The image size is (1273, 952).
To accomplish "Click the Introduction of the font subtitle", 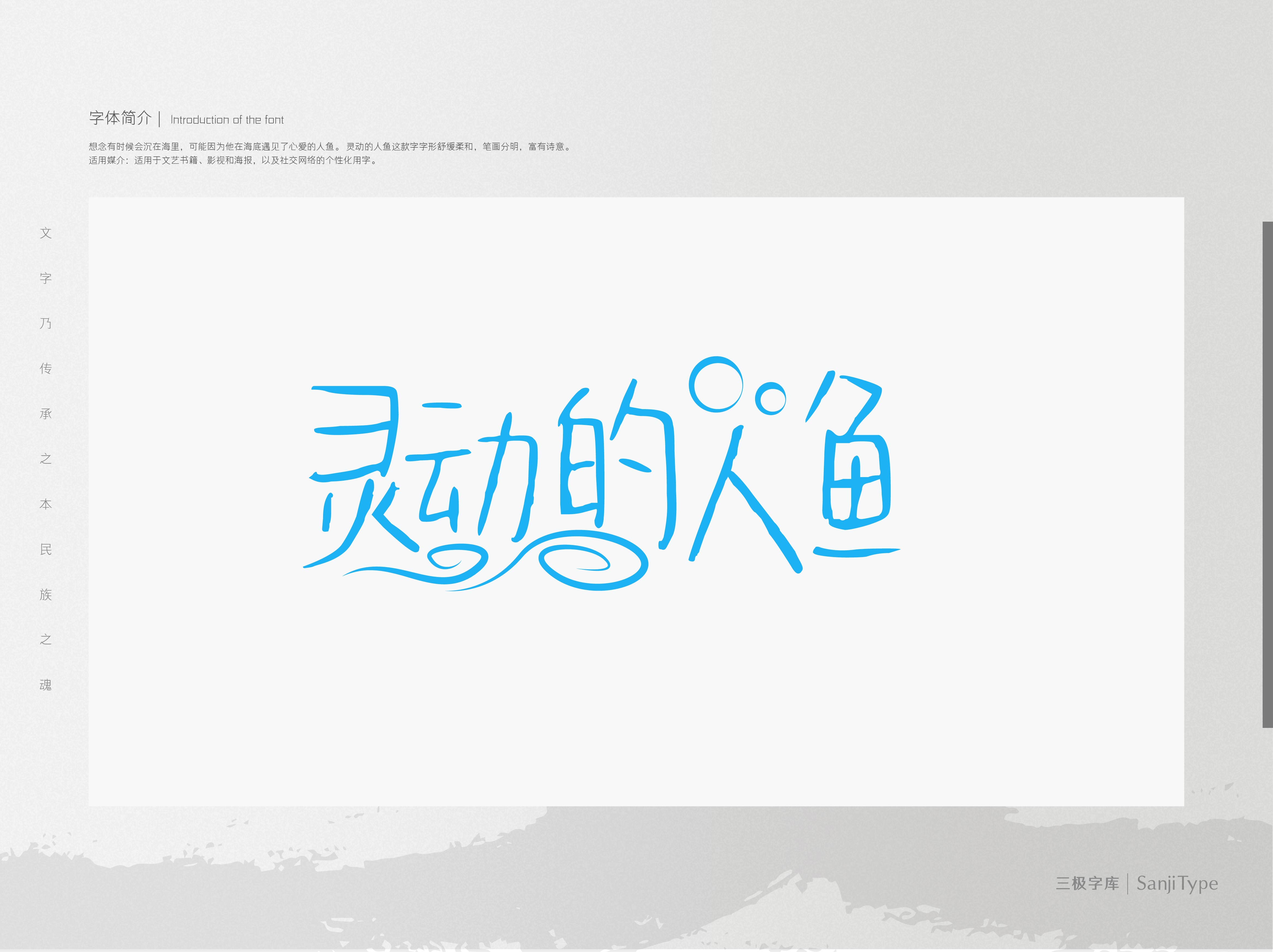I will coord(227,120).
